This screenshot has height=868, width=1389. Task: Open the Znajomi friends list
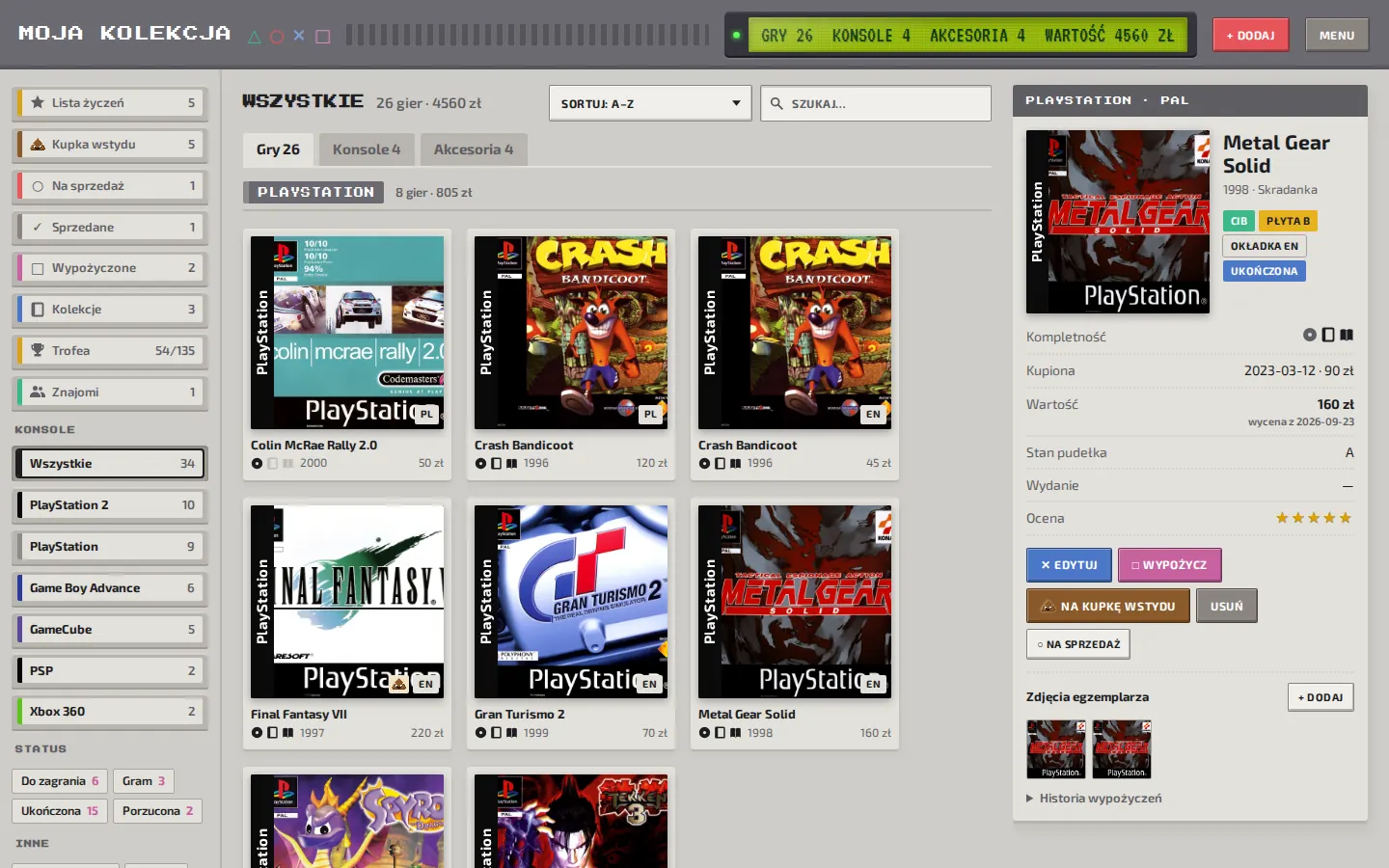click(x=110, y=393)
